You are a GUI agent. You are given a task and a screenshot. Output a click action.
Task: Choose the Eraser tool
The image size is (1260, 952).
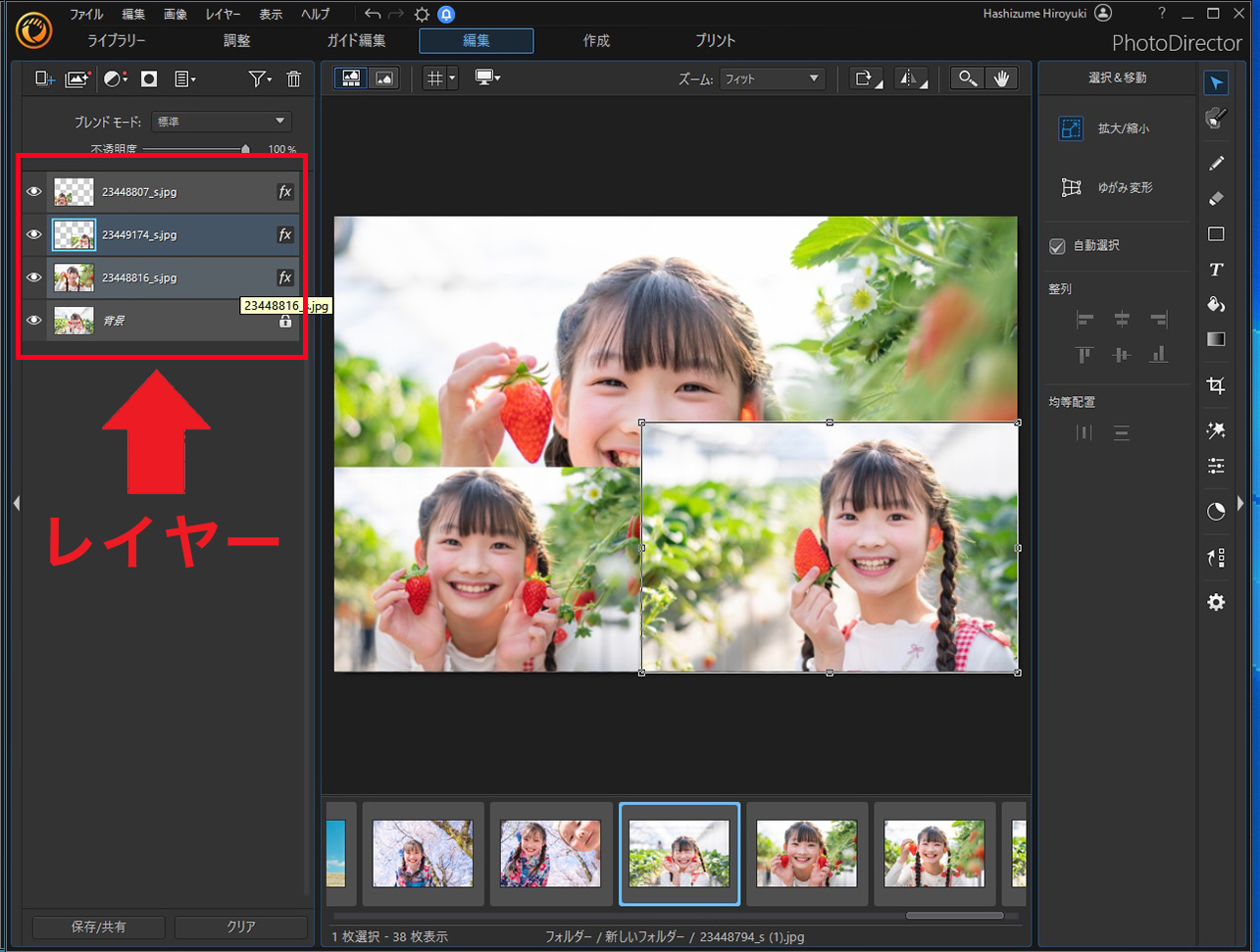1216,198
